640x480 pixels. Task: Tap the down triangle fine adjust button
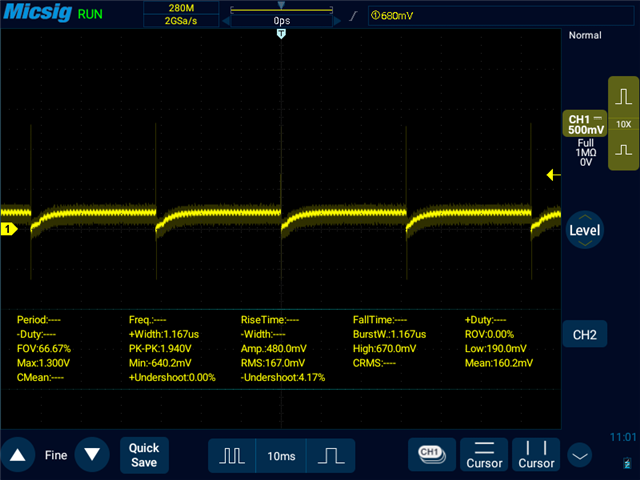pyautogui.click(x=92, y=455)
